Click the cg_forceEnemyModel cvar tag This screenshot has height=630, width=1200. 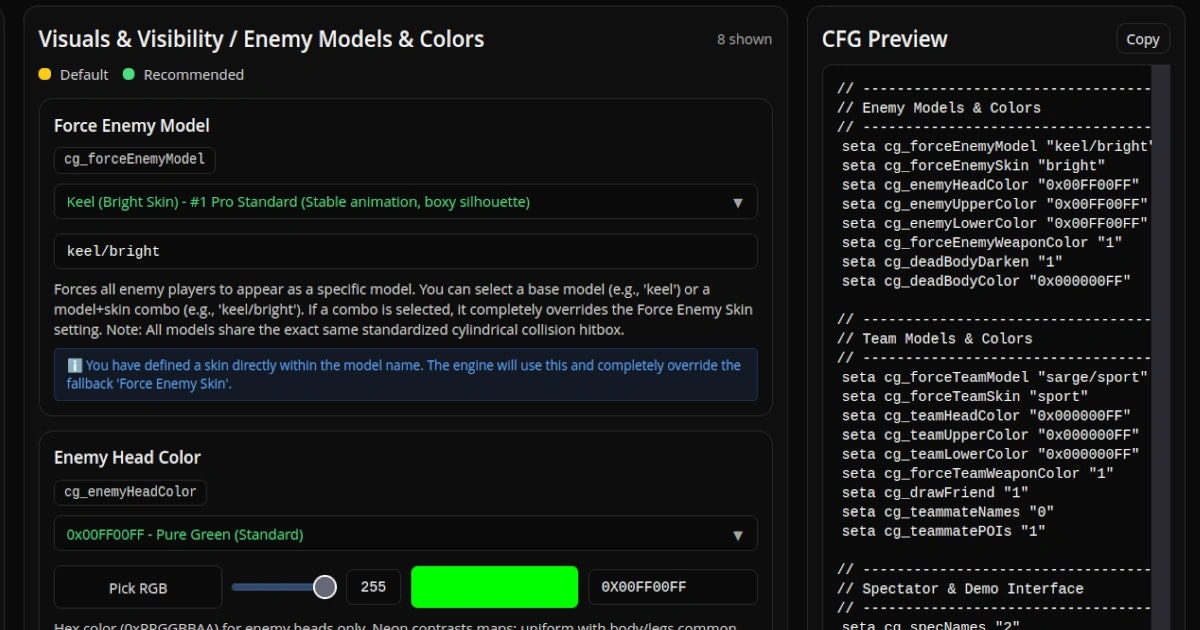pos(134,159)
